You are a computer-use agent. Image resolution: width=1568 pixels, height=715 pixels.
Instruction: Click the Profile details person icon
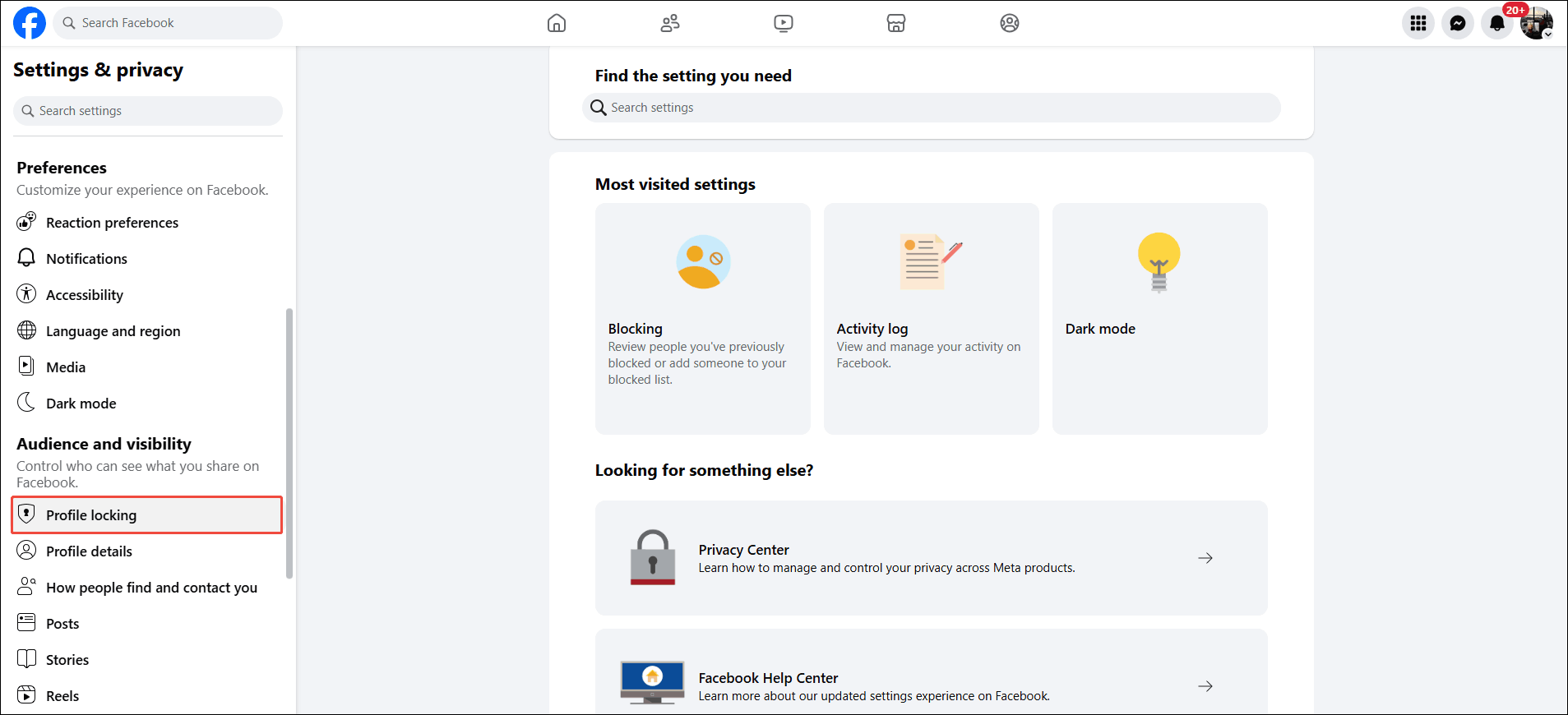26,550
